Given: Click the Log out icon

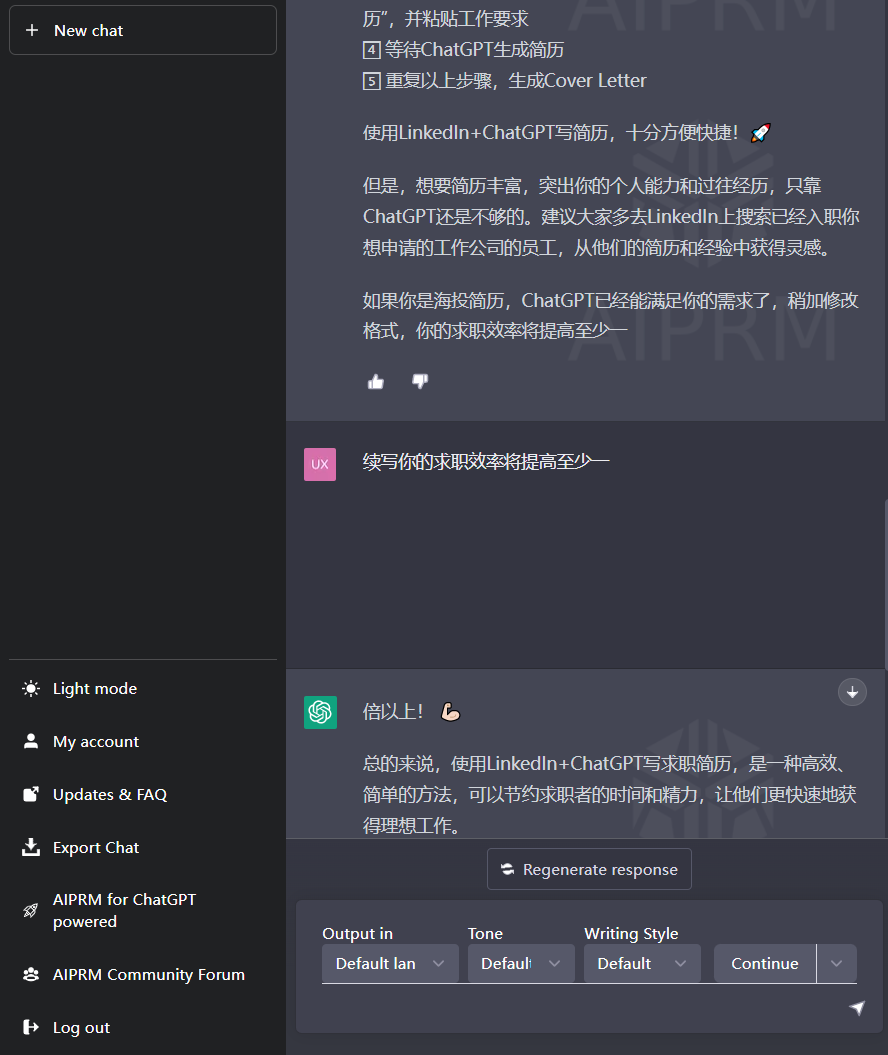Looking at the screenshot, I should (x=29, y=1027).
